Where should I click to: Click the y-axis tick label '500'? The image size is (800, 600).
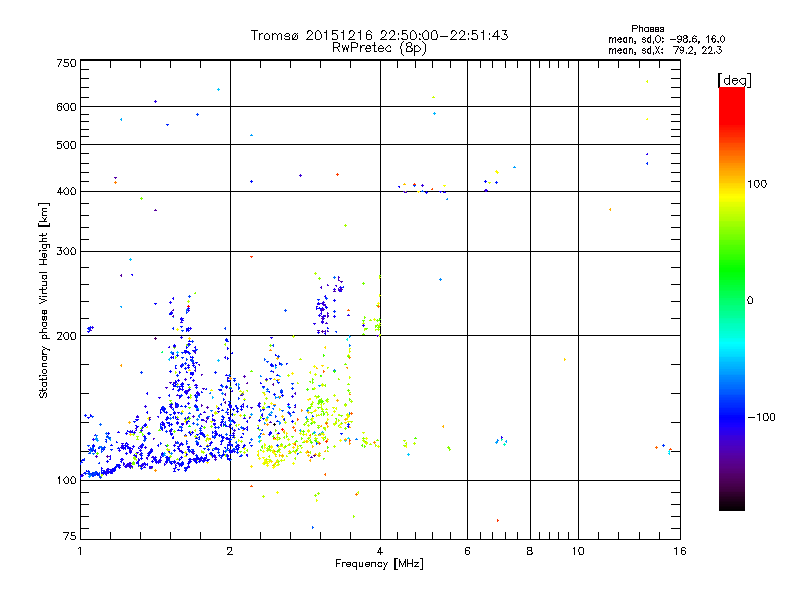click(x=66, y=145)
